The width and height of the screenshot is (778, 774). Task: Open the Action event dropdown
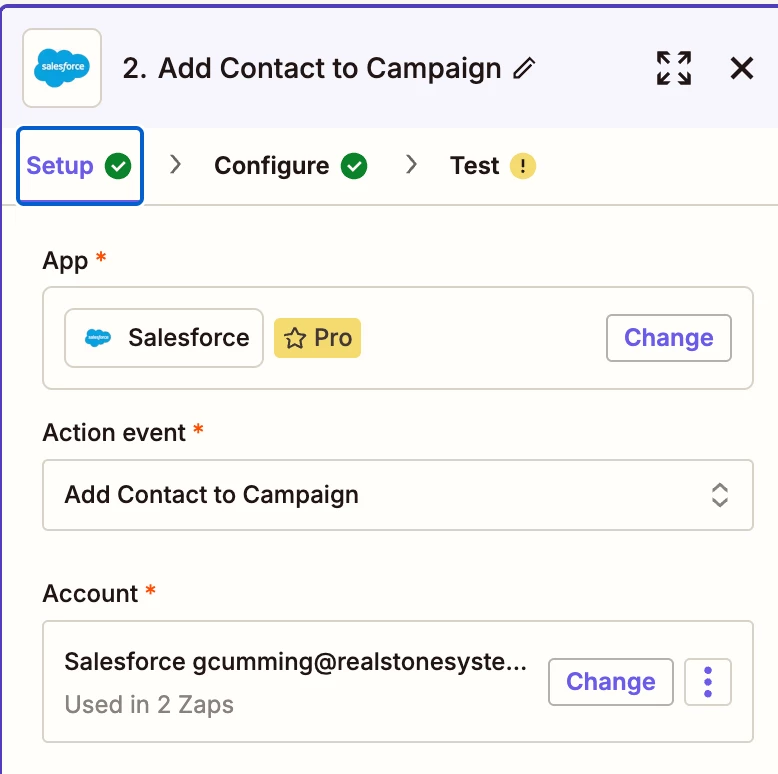[x=397, y=495]
